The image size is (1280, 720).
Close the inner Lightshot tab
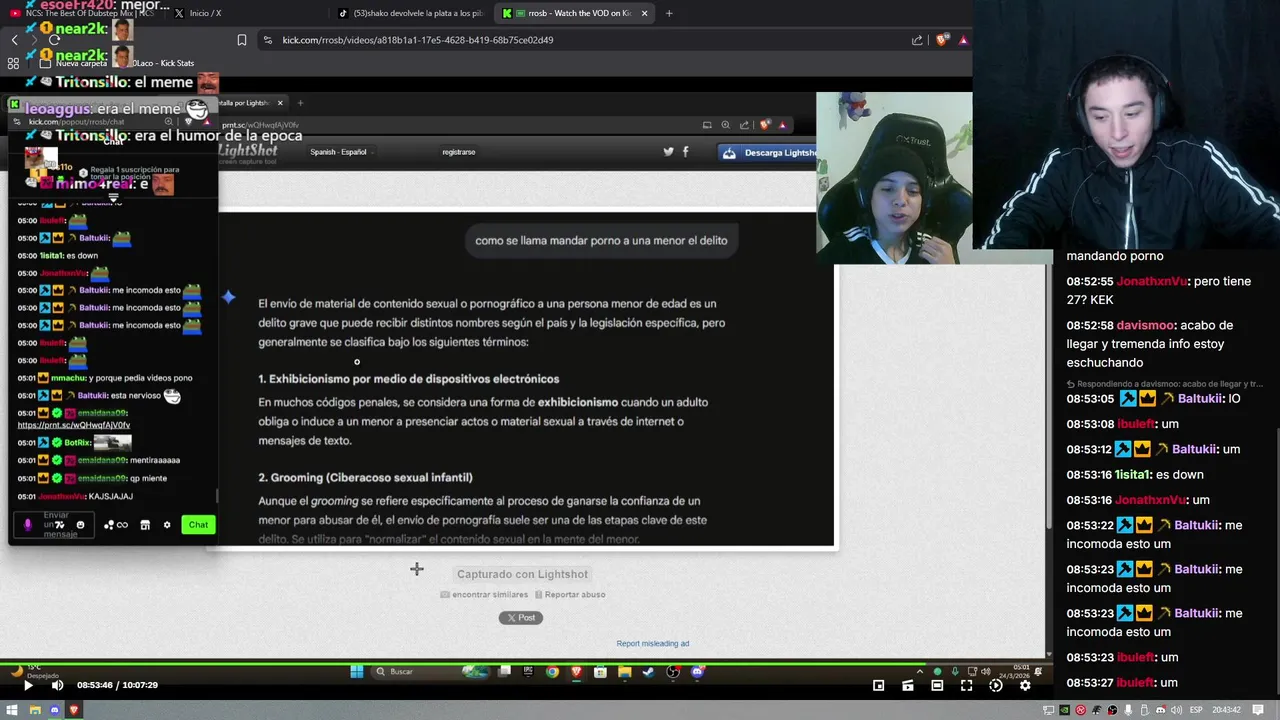coord(280,103)
